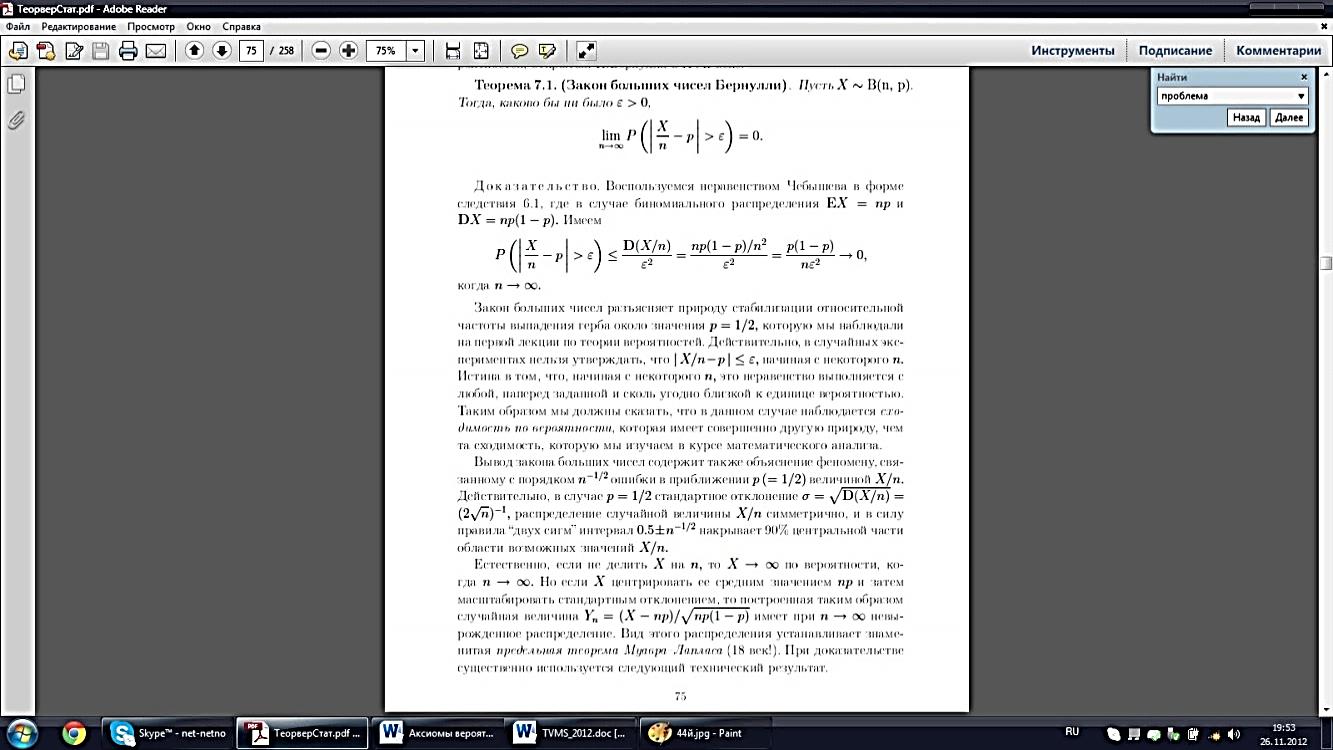
Task: Click the Назад button in Find box
Action: click(1246, 118)
